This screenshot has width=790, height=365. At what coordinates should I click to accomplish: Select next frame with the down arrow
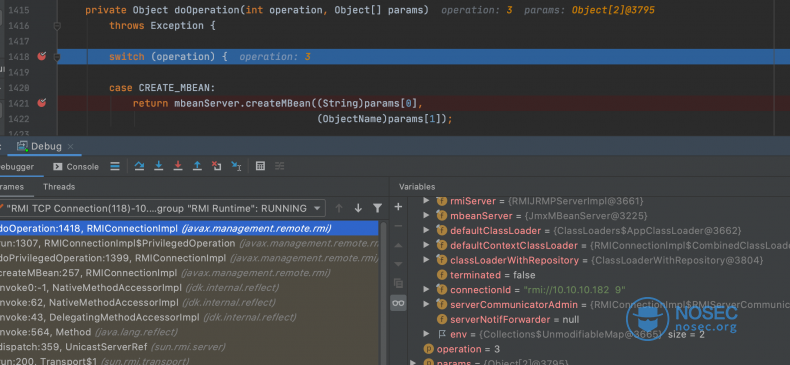[358, 208]
